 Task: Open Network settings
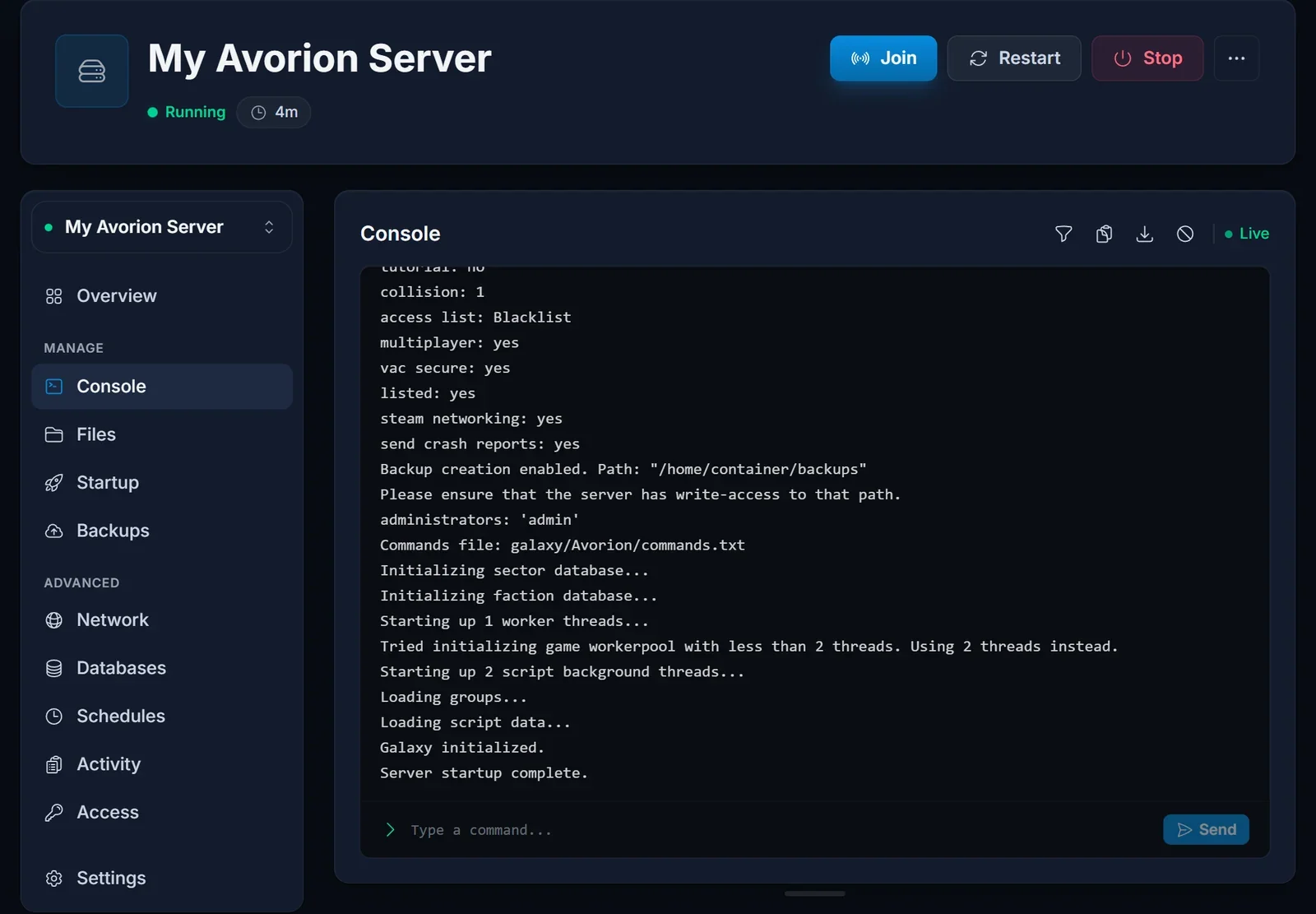[162, 620]
